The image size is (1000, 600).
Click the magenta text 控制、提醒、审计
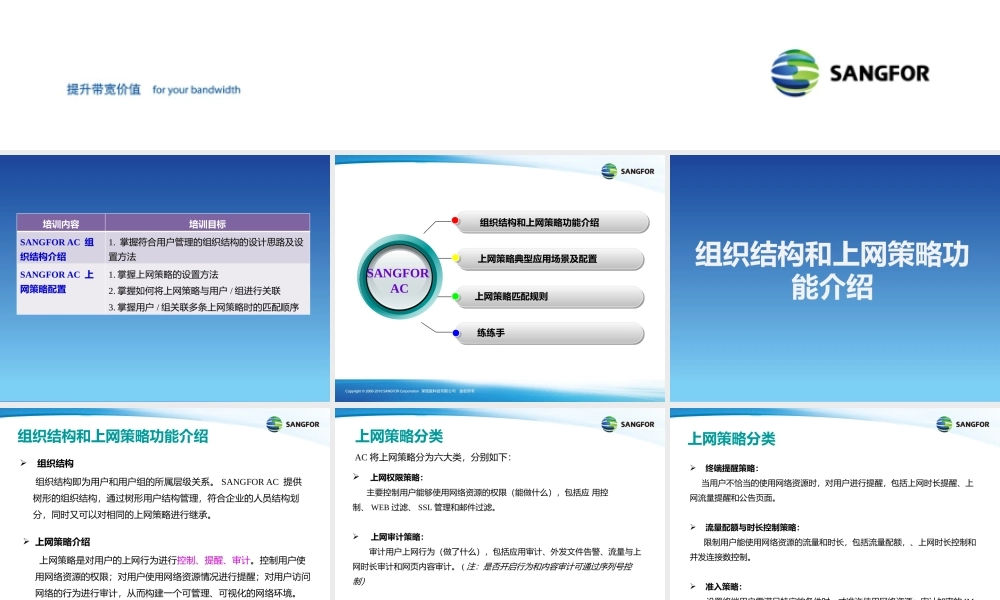[x=214, y=560]
